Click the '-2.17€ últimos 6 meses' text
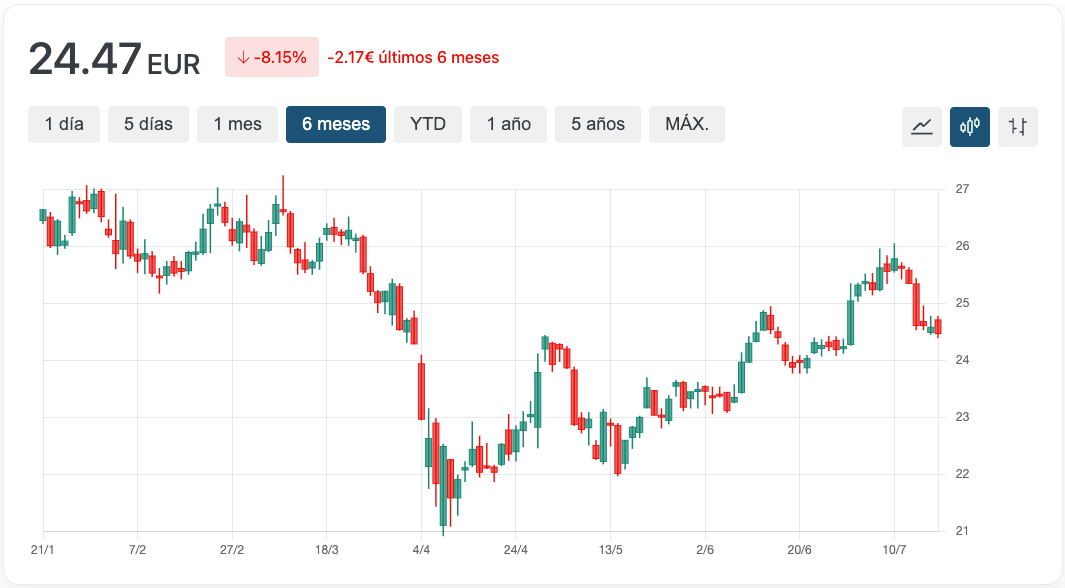 414,58
